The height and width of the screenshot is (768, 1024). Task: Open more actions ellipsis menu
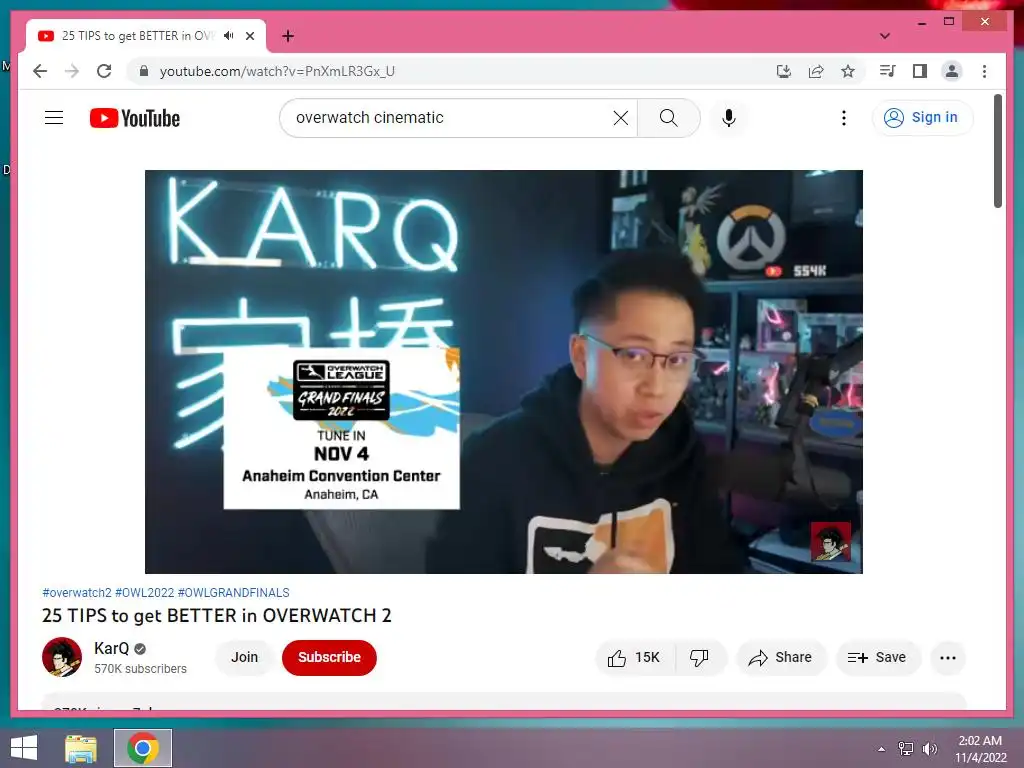click(948, 658)
